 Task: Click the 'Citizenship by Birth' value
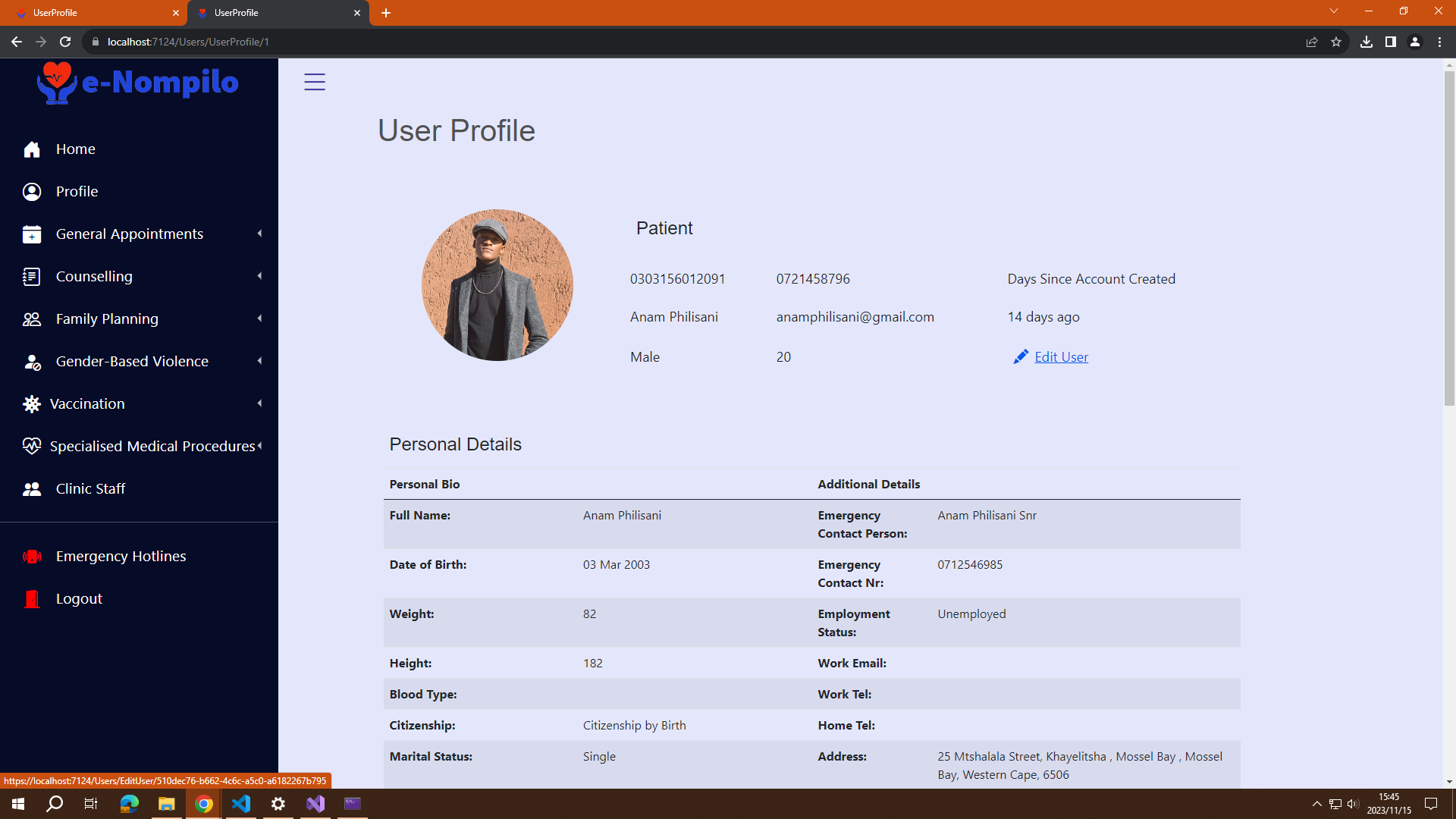coord(634,726)
